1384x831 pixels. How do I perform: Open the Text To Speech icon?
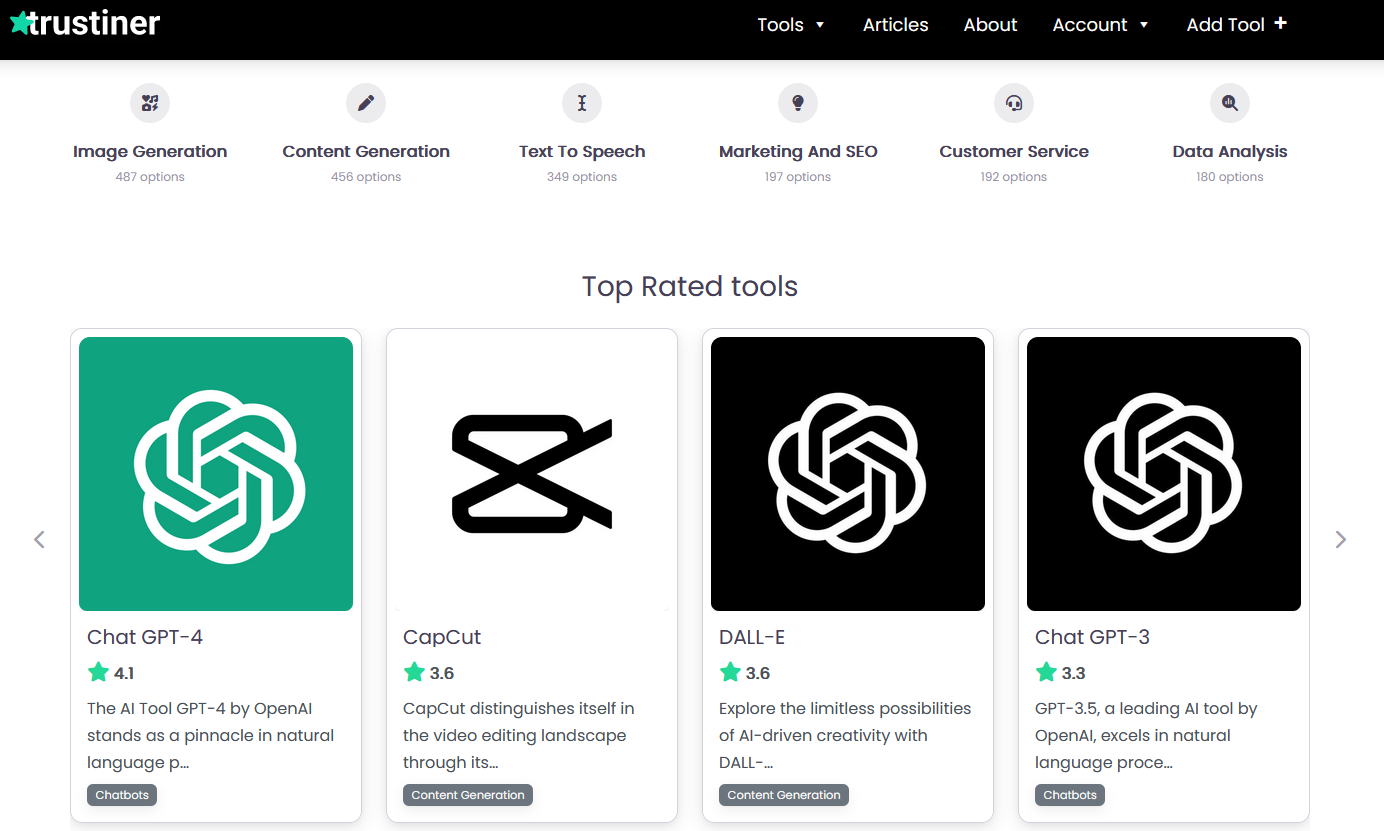click(x=582, y=102)
